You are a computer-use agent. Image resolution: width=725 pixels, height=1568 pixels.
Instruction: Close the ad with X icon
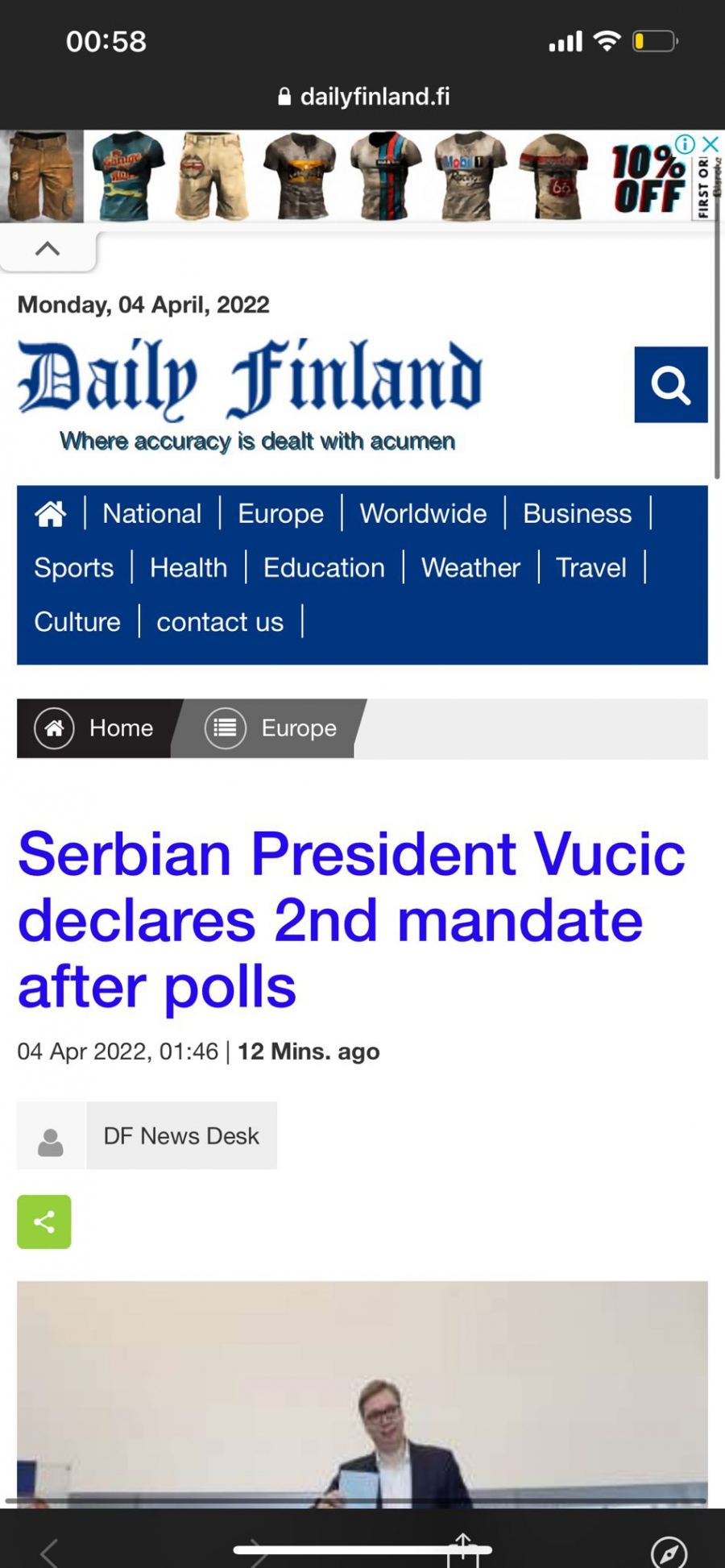point(710,144)
